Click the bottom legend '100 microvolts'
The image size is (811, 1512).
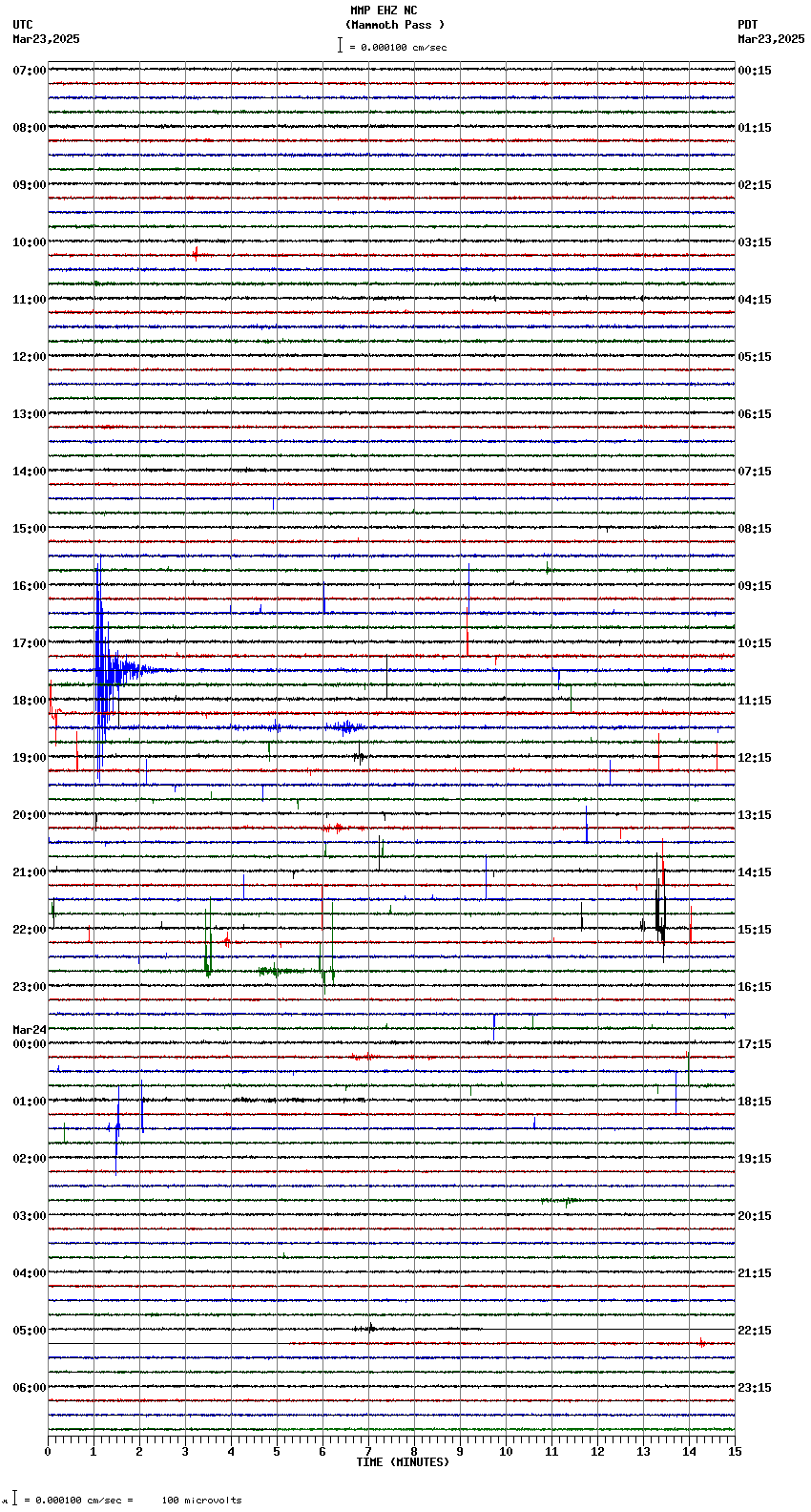pyautogui.click(x=201, y=1501)
